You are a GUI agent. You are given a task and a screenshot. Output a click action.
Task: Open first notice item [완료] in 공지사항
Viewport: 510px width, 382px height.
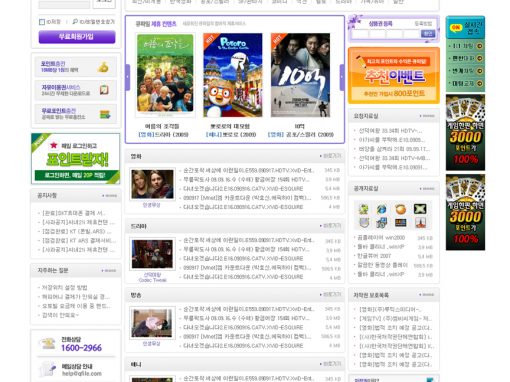click(x=74, y=213)
